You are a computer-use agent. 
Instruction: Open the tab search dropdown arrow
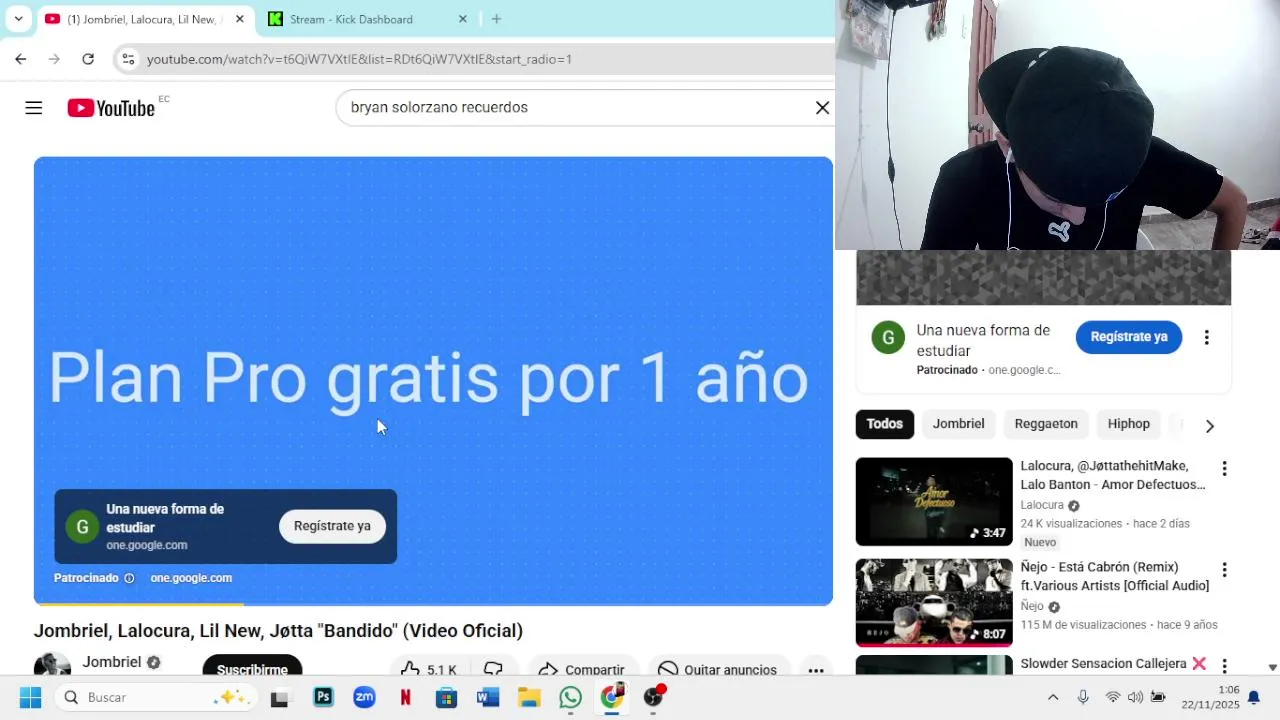click(18, 19)
